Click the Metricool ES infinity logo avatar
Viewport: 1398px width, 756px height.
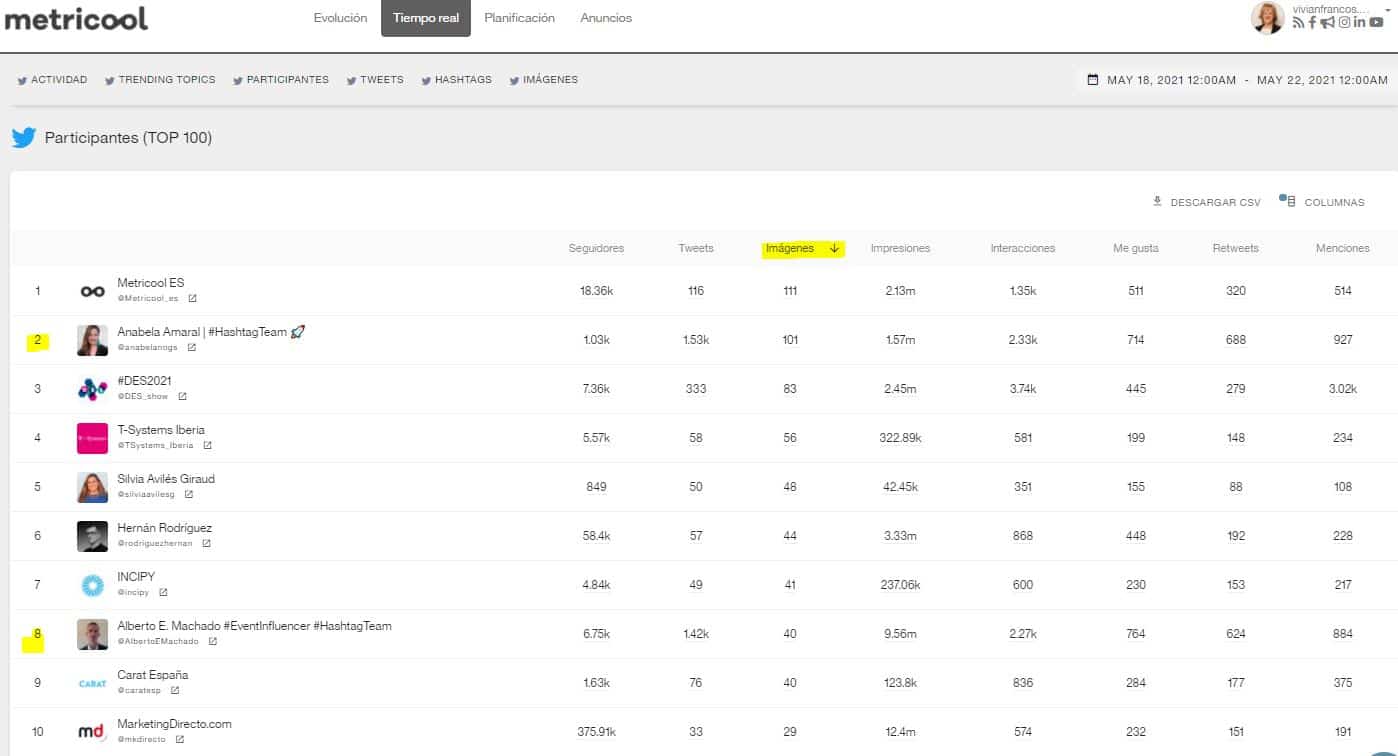point(92,291)
